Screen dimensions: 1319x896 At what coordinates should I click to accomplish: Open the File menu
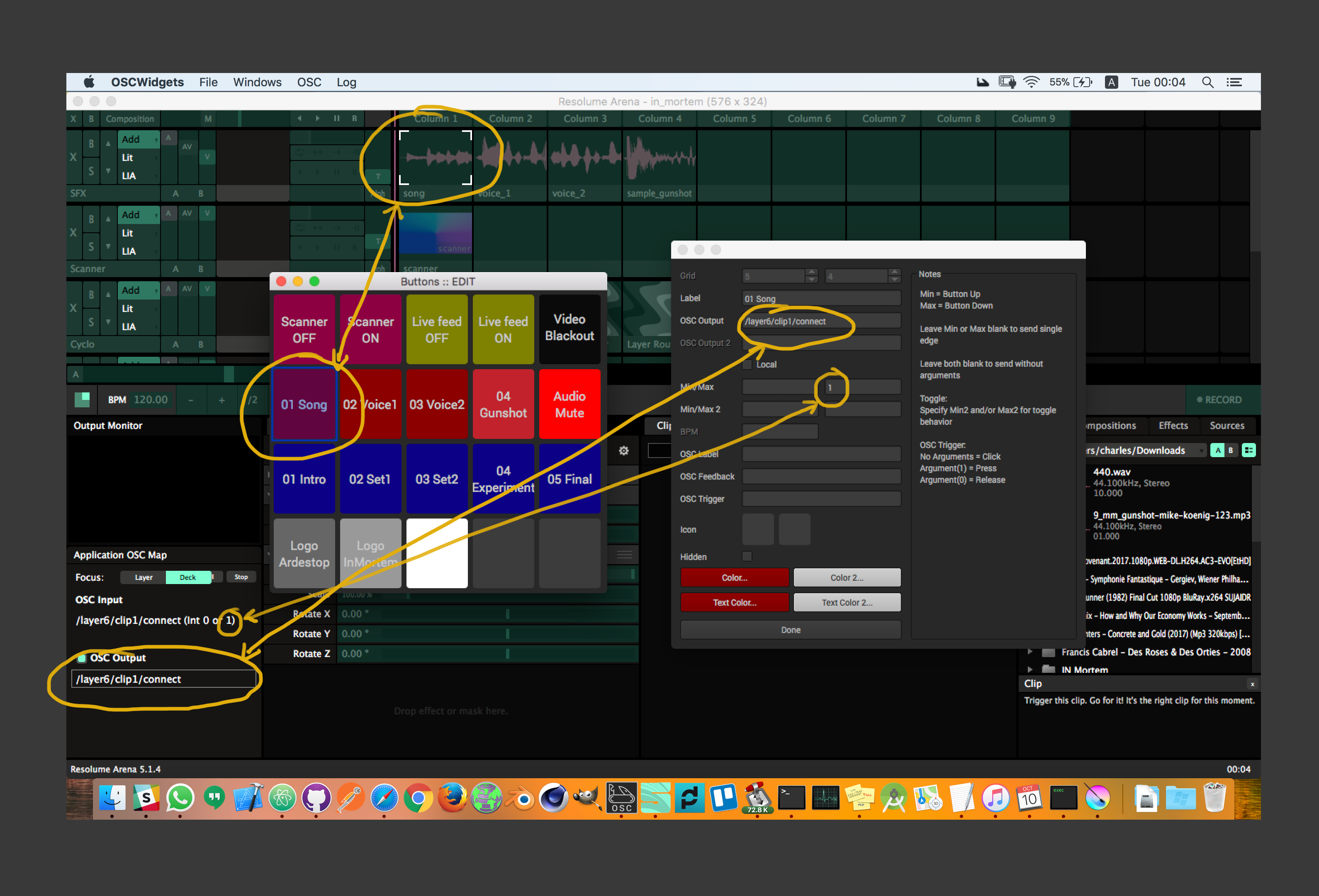coord(208,82)
